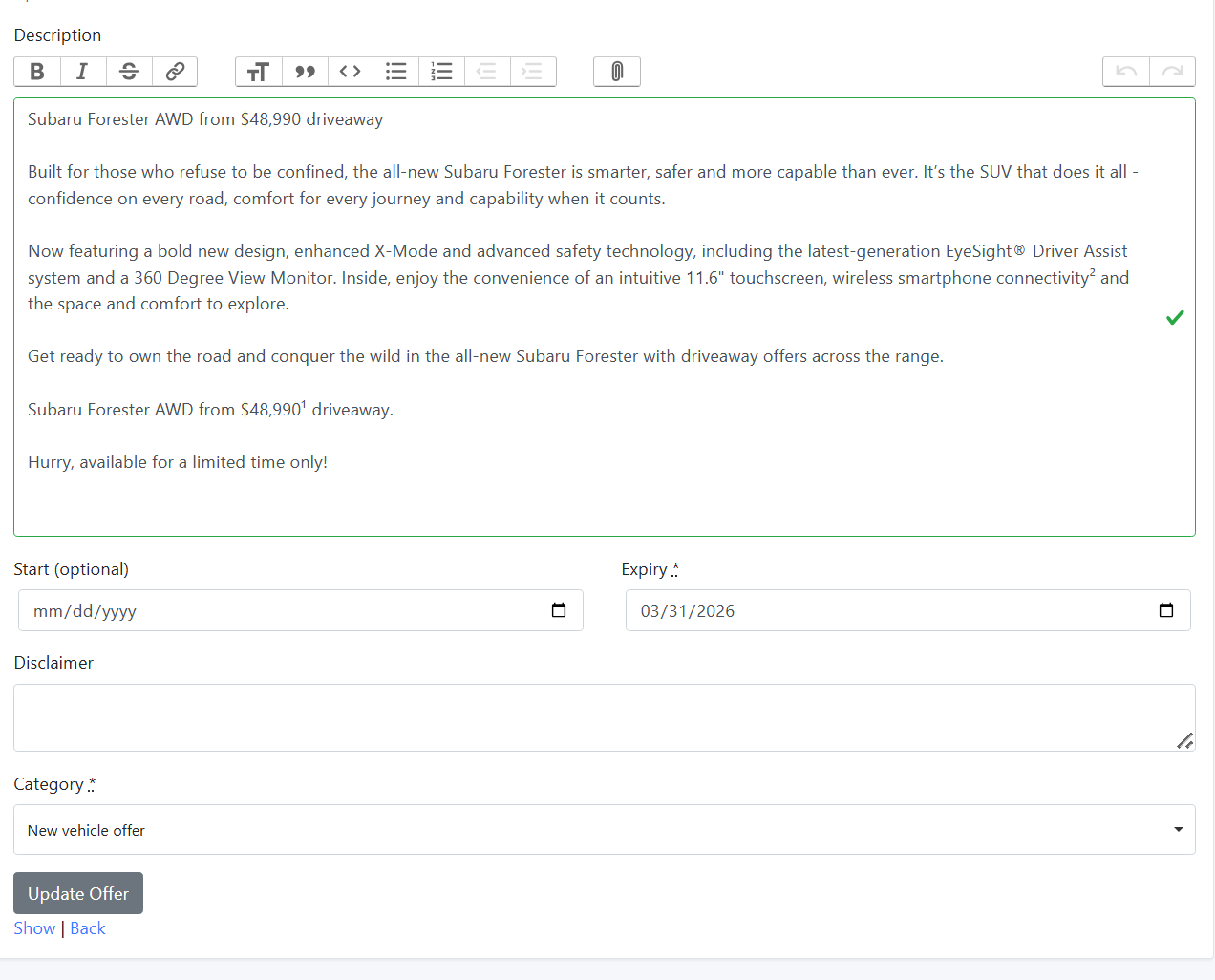Apply strikethrough formatting
This screenshot has height=980, width=1215.
(x=129, y=72)
